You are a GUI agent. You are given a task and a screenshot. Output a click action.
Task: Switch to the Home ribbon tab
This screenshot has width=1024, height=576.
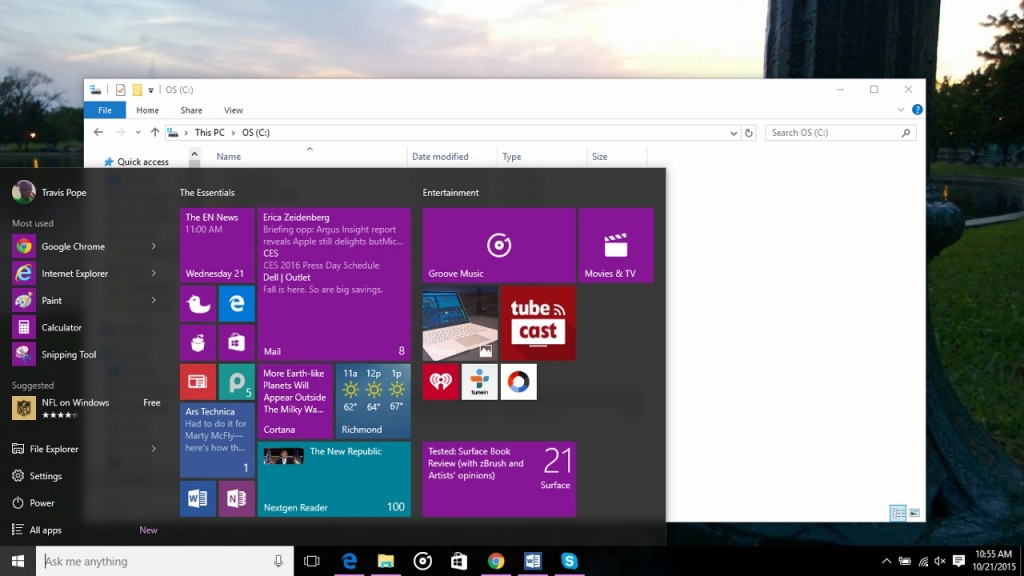click(x=147, y=110)
